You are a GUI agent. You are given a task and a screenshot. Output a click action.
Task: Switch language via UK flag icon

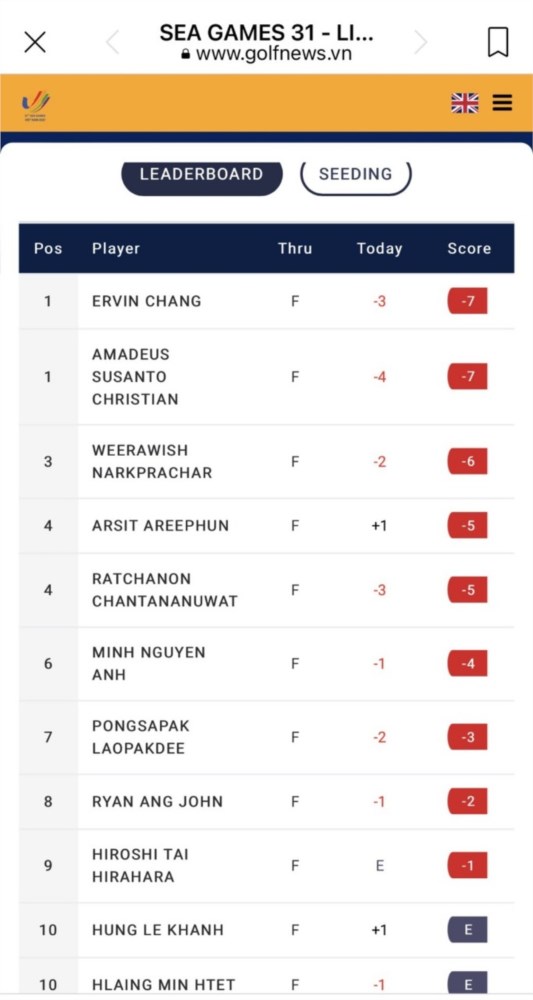click(x=465, y=103)
